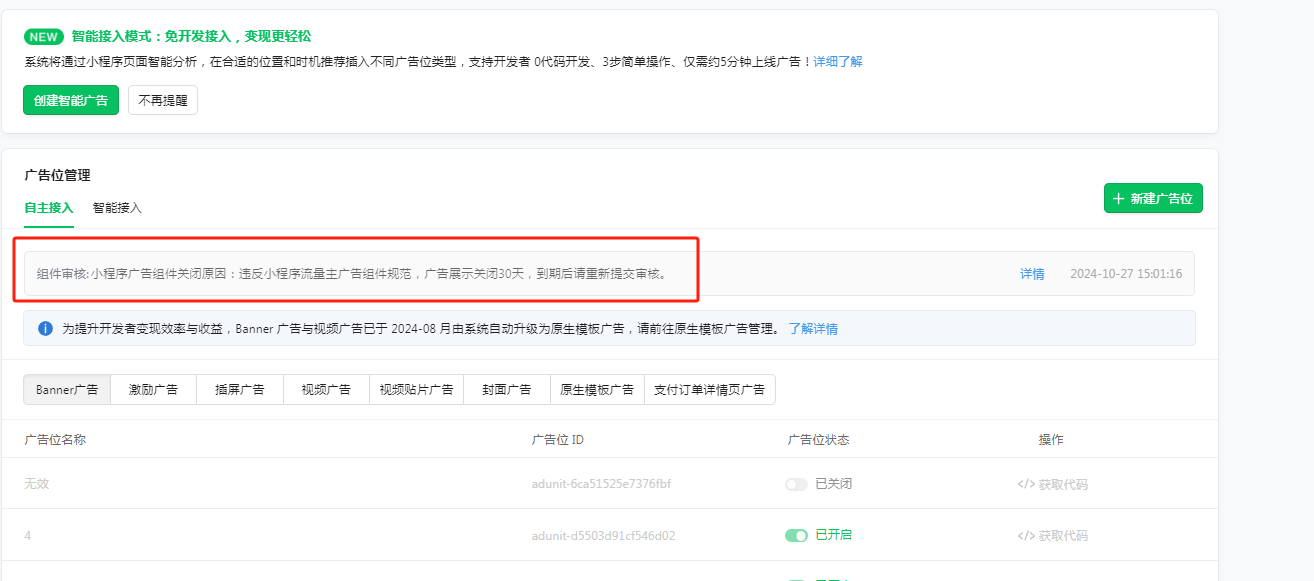This screenshot has height=581, width=1314.
Task: Select the 视频广告 tab
Action: 326,390
